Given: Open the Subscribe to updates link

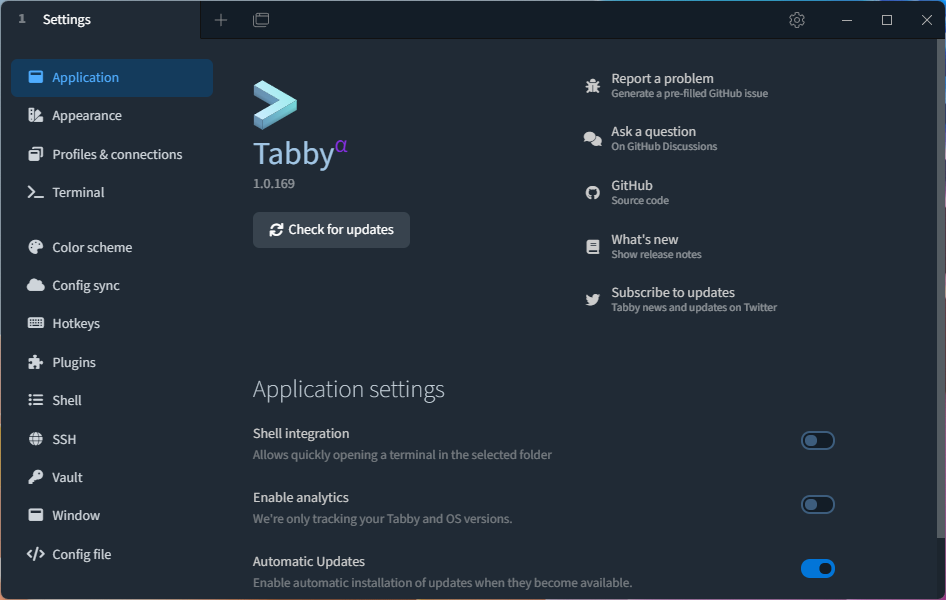Looking at the screenshot, I should pyautogui.click(x=673, y=293).
